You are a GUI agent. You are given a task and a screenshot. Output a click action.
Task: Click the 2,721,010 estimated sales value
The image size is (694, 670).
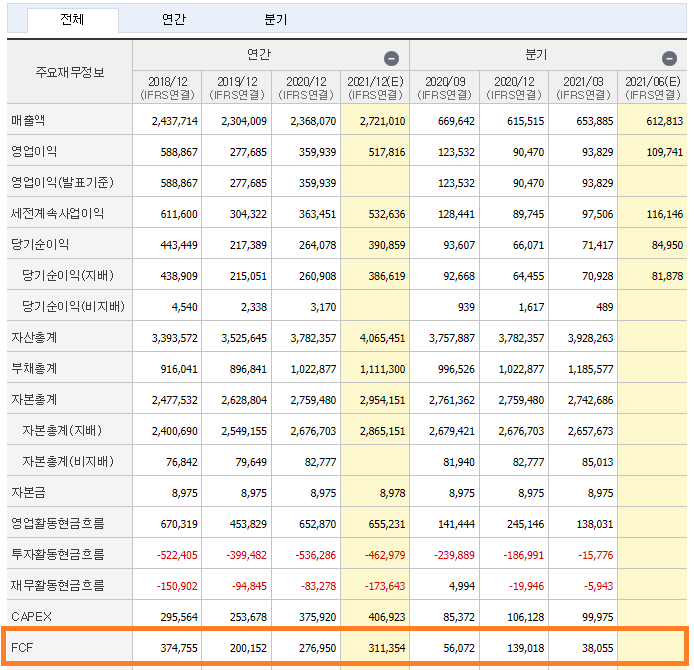(x=382, y=121)
